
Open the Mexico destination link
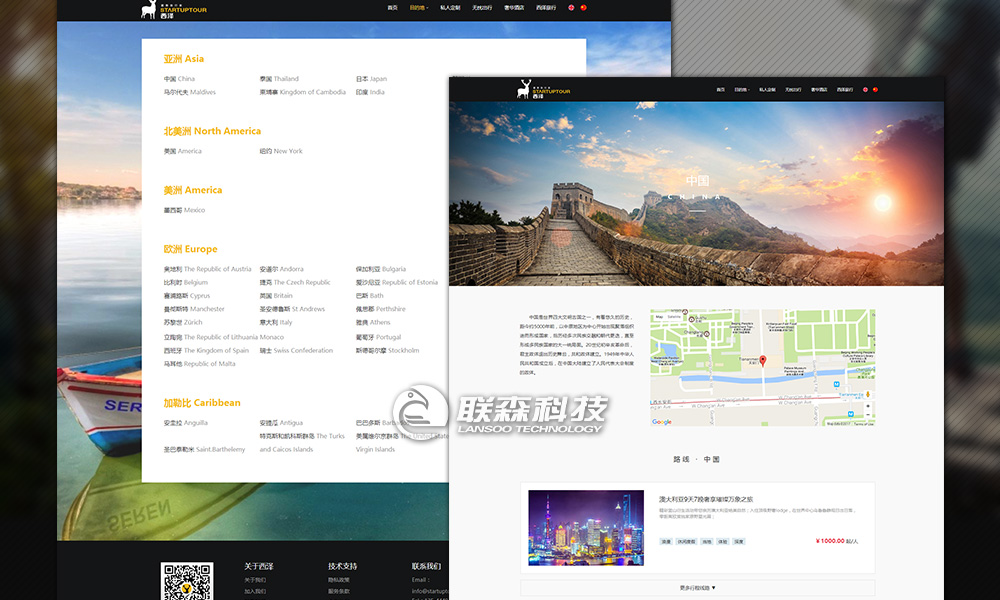tap(184, 210)
